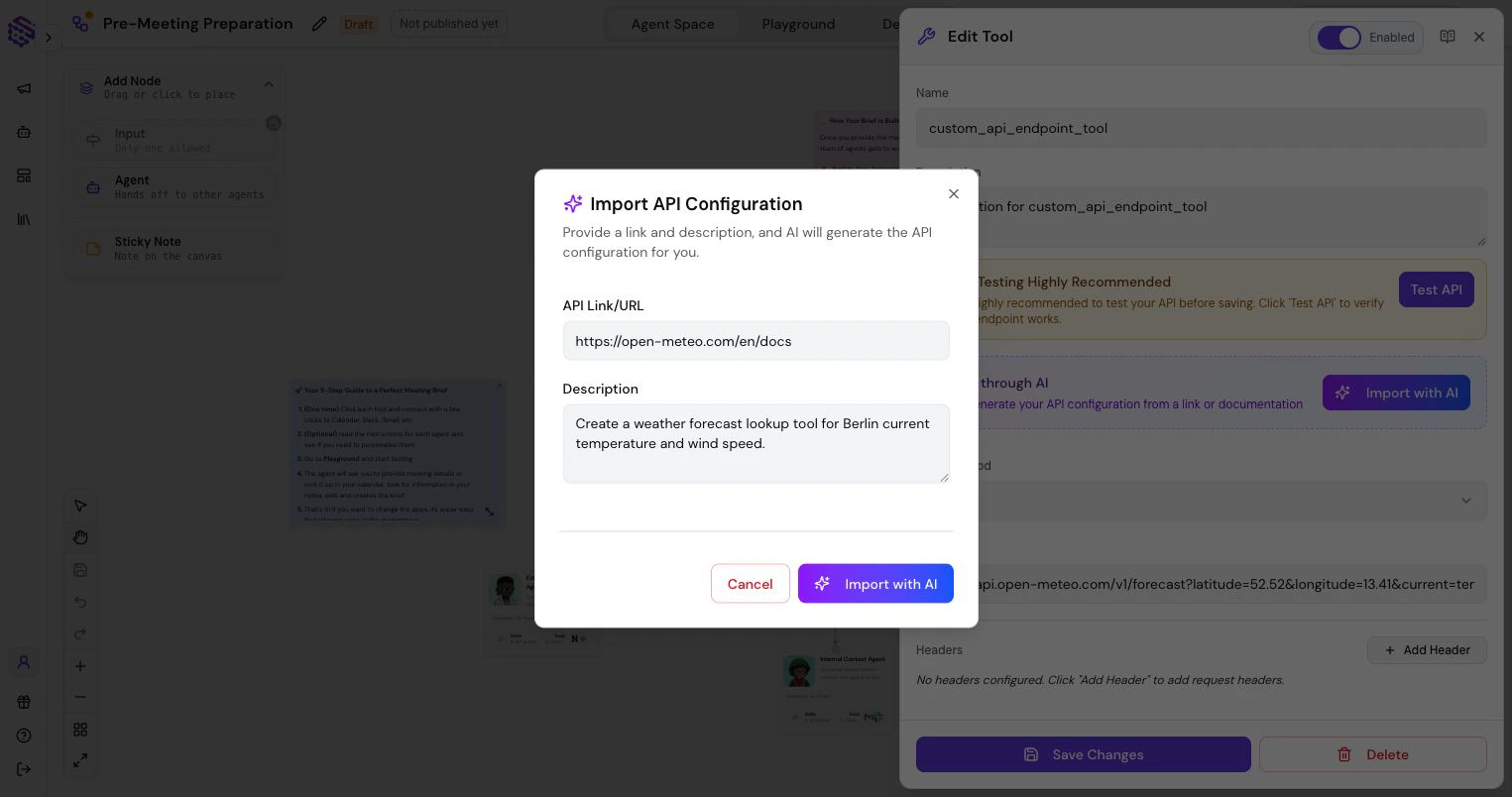
Task: Delete the tool
Action: (1373, 754)
